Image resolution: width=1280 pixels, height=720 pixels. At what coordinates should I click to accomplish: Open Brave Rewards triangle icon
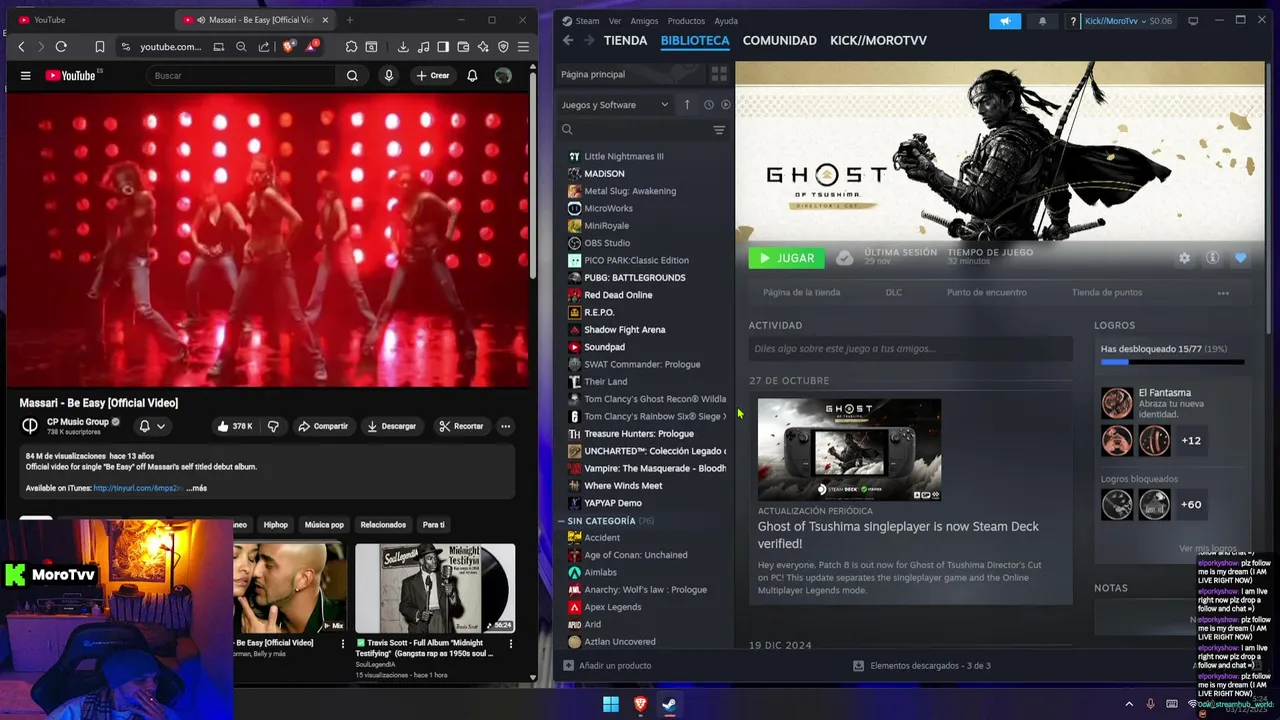tap(311, 47)
